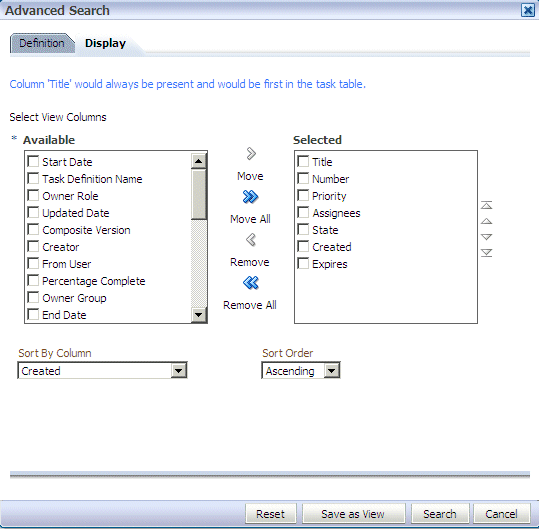This screenshot has width=539, height=529.
Task: Select the Updated Date checkbox
Action: point(33,212)
